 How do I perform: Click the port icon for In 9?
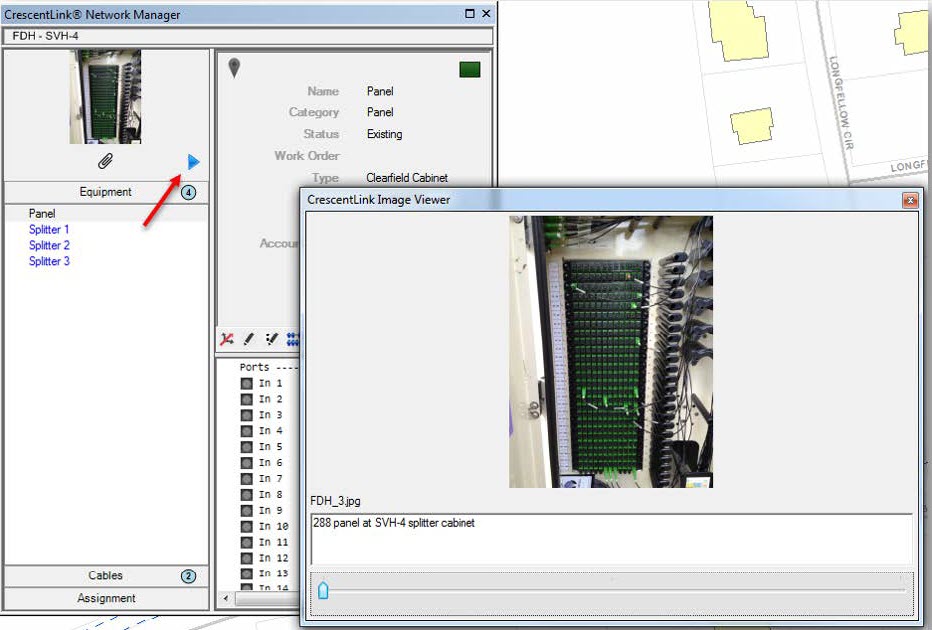(x=247, y=511)
